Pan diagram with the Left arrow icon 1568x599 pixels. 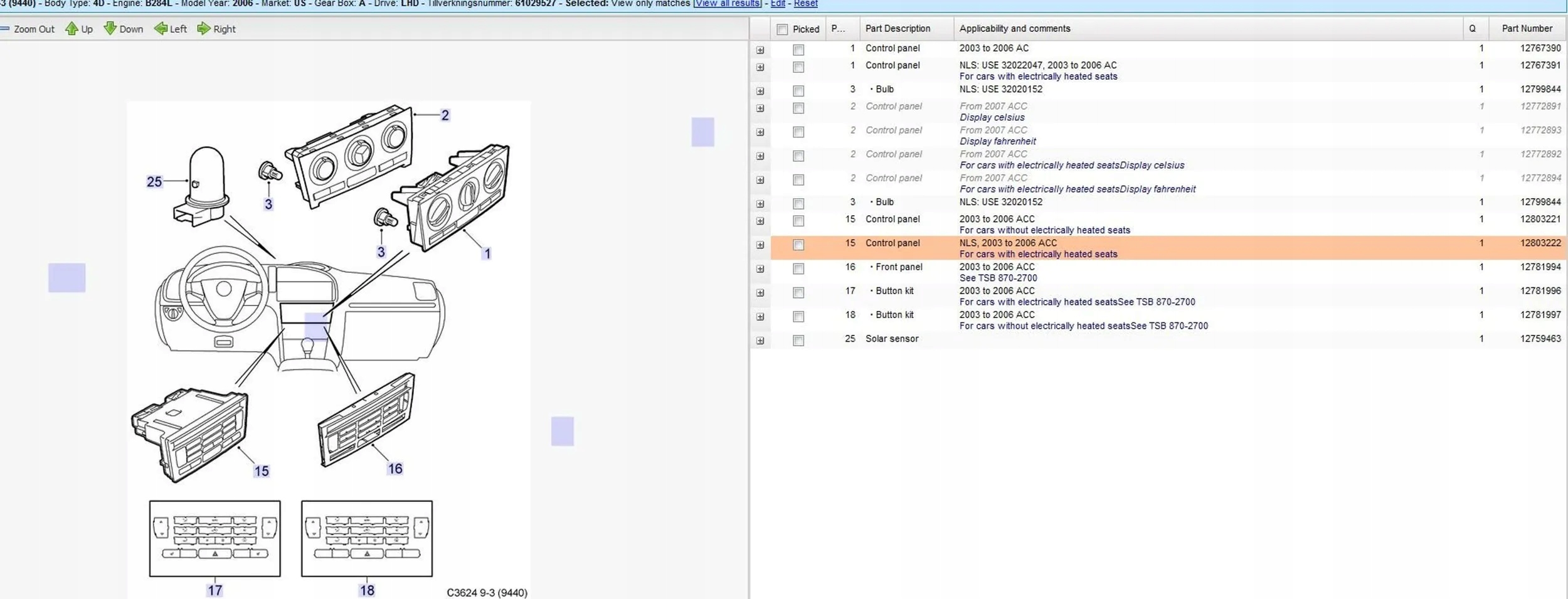[161, 28]
